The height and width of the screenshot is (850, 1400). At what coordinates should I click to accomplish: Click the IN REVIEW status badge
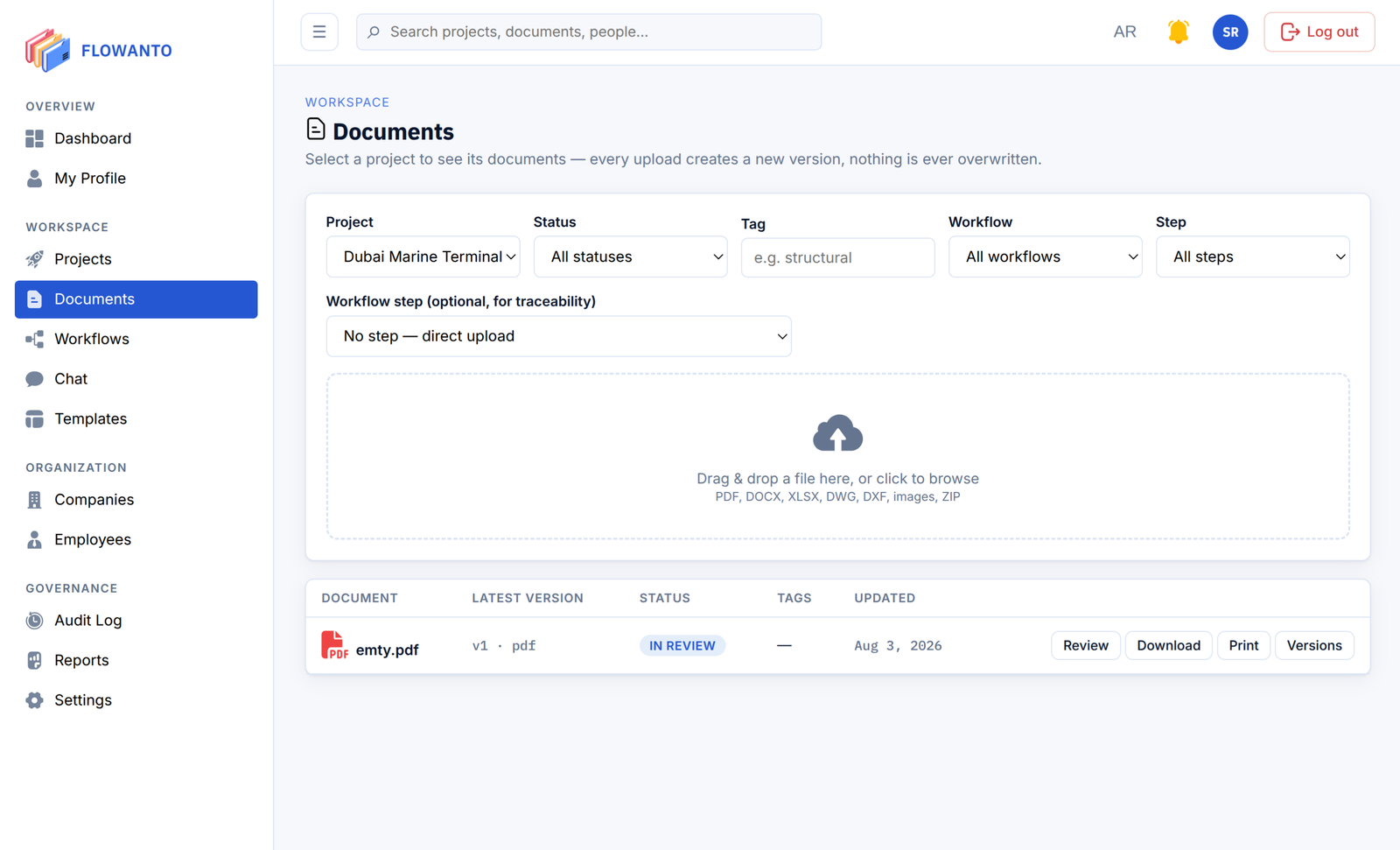pyautogui.click(x=682, y=646)
